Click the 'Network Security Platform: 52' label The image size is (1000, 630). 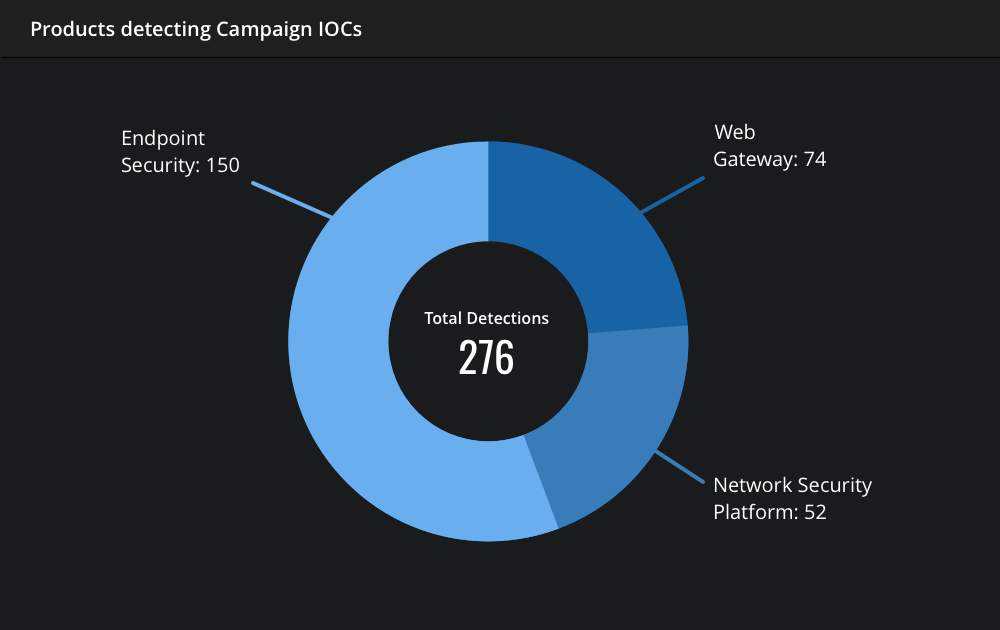(792, 499)
